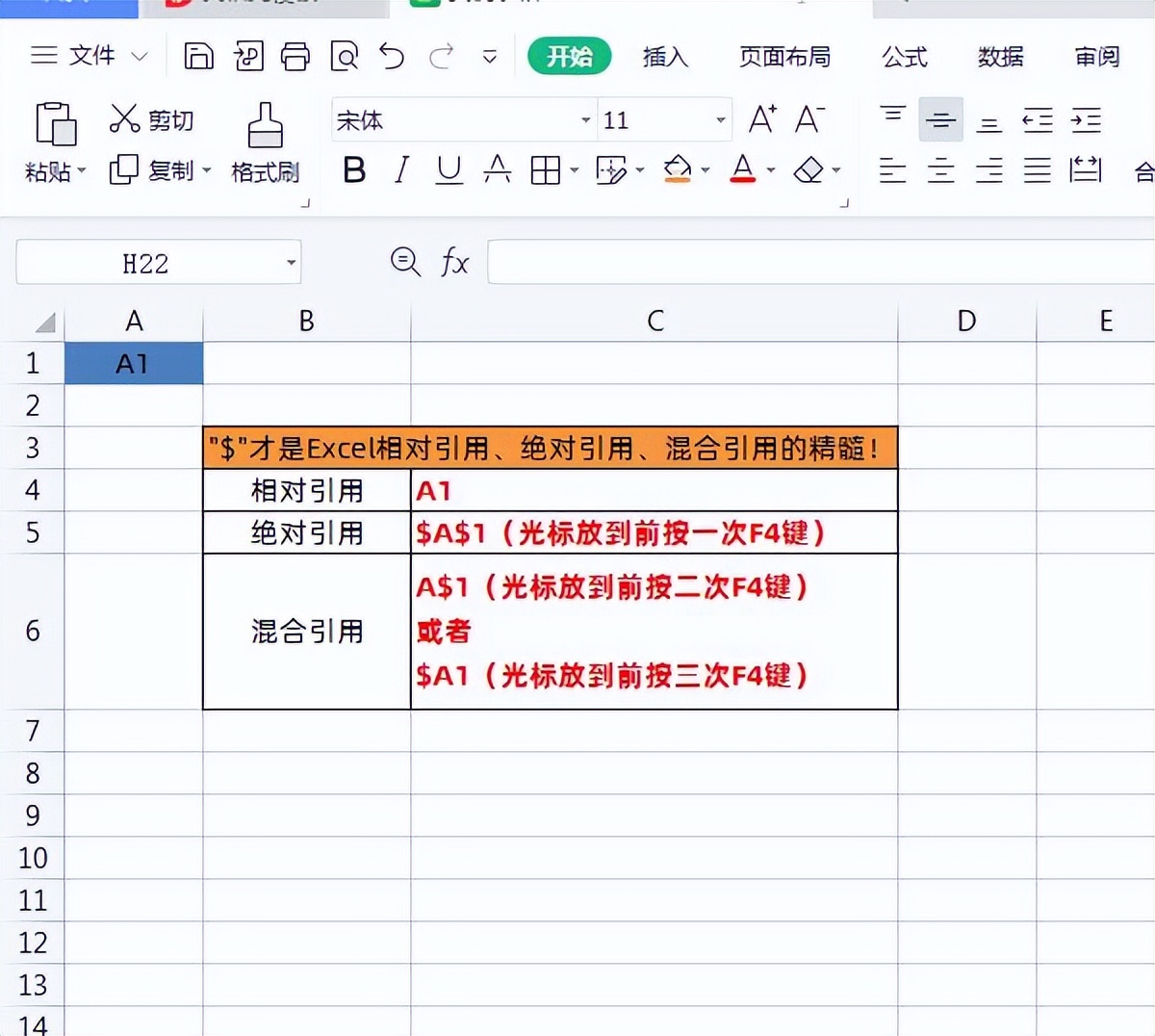Expand the font size dropdown
This screenshot has height=1036, width=1155.
point(720,120)
